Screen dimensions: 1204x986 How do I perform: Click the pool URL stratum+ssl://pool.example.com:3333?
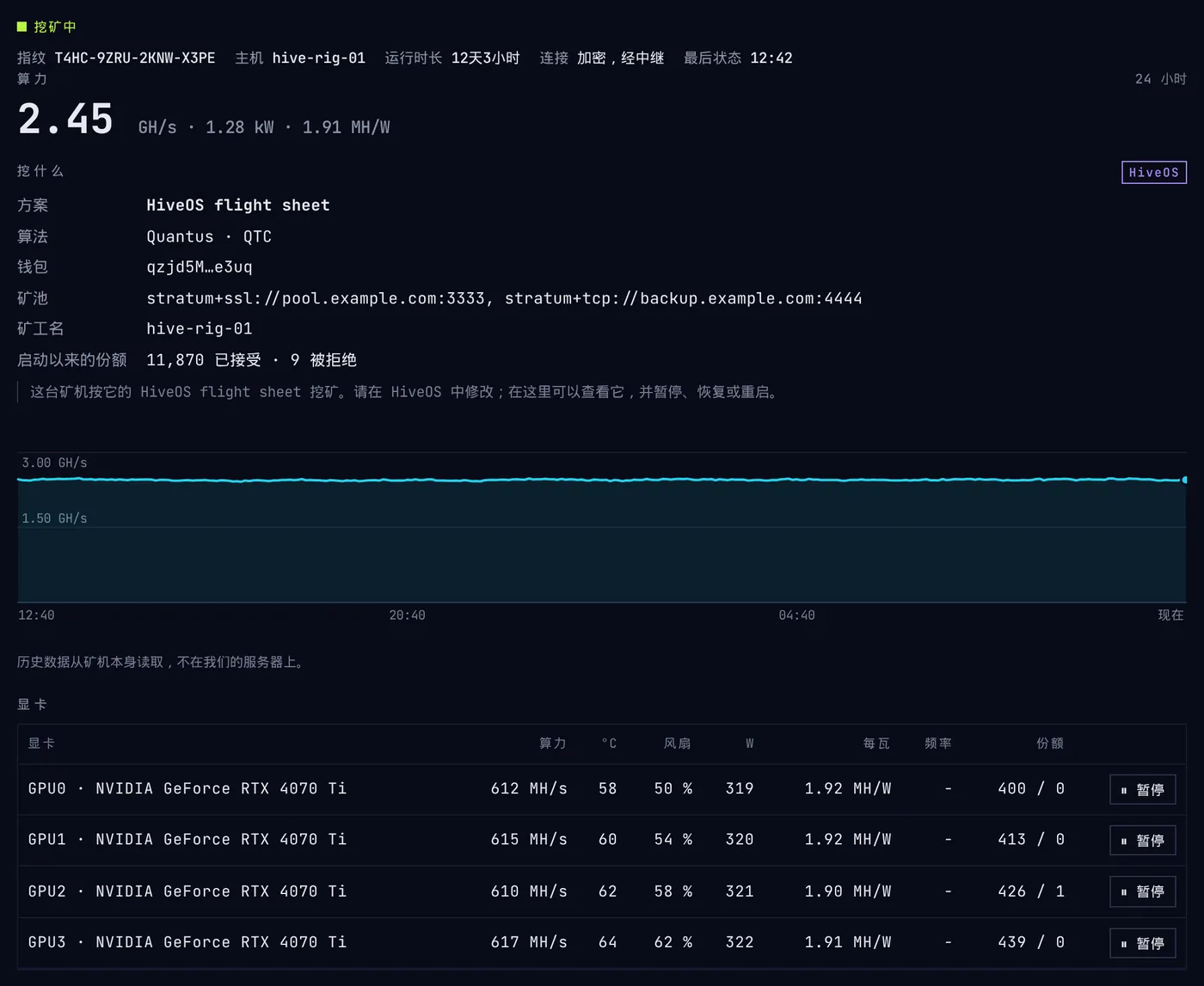(316, 298)
